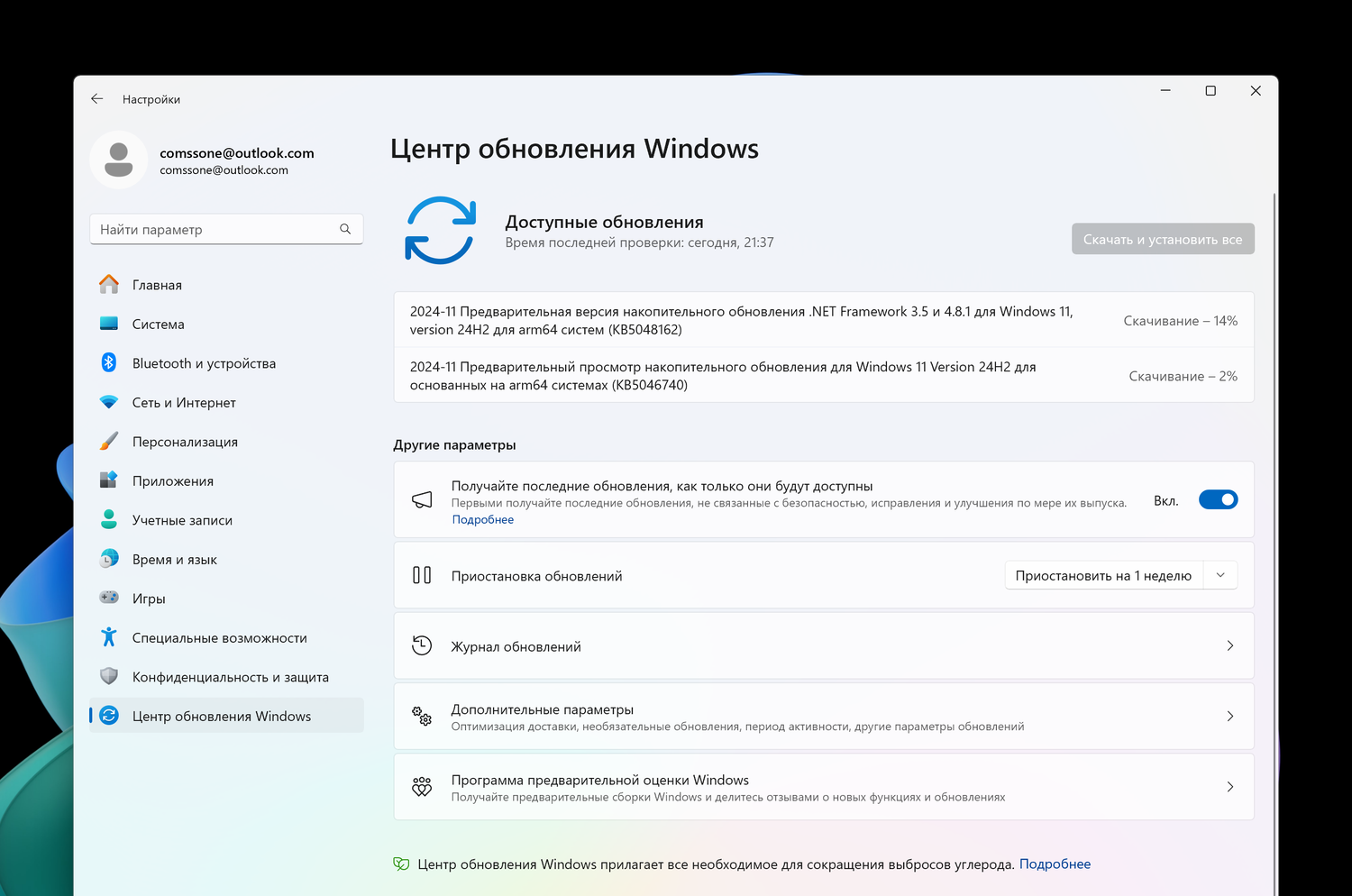Open Дополнительные параметры via its chevron
Viewport: 1352px width, 896px height.
pos(1230,716)
